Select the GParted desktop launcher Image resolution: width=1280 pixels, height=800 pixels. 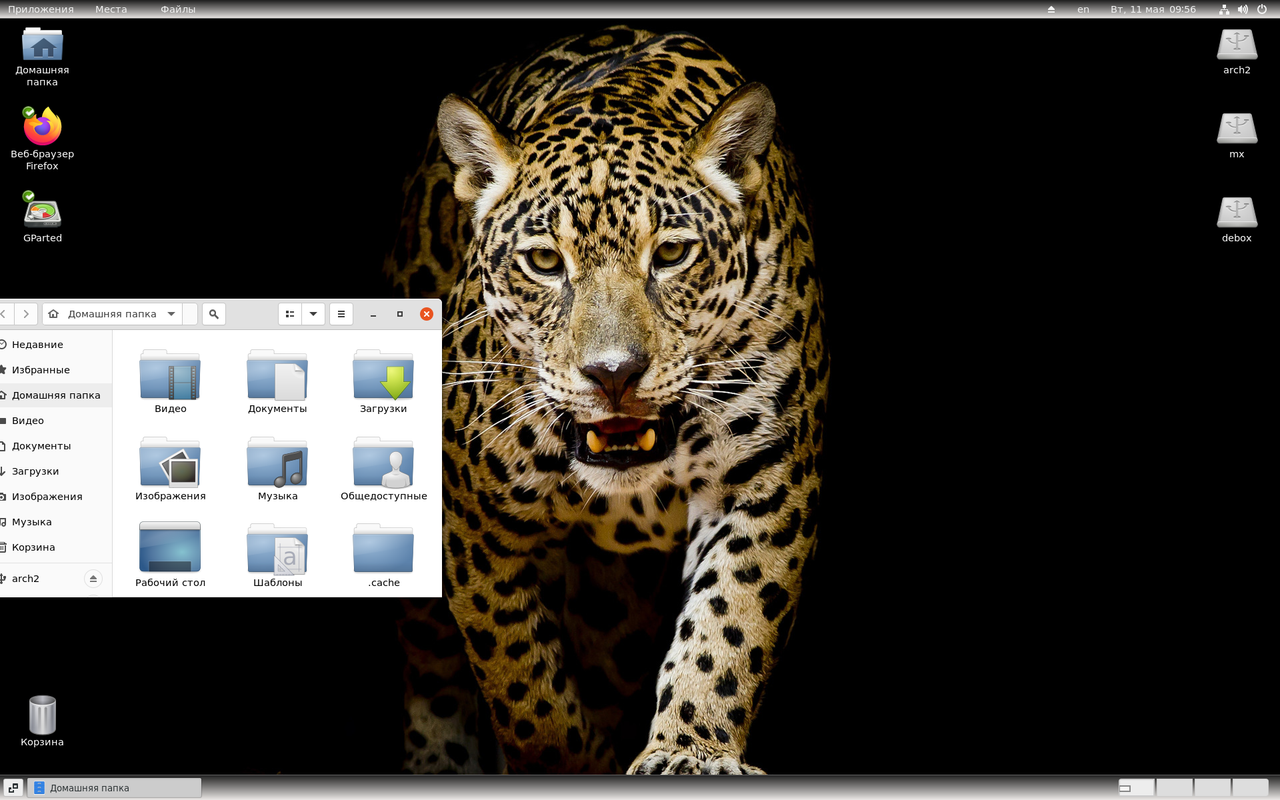point(42,217)
